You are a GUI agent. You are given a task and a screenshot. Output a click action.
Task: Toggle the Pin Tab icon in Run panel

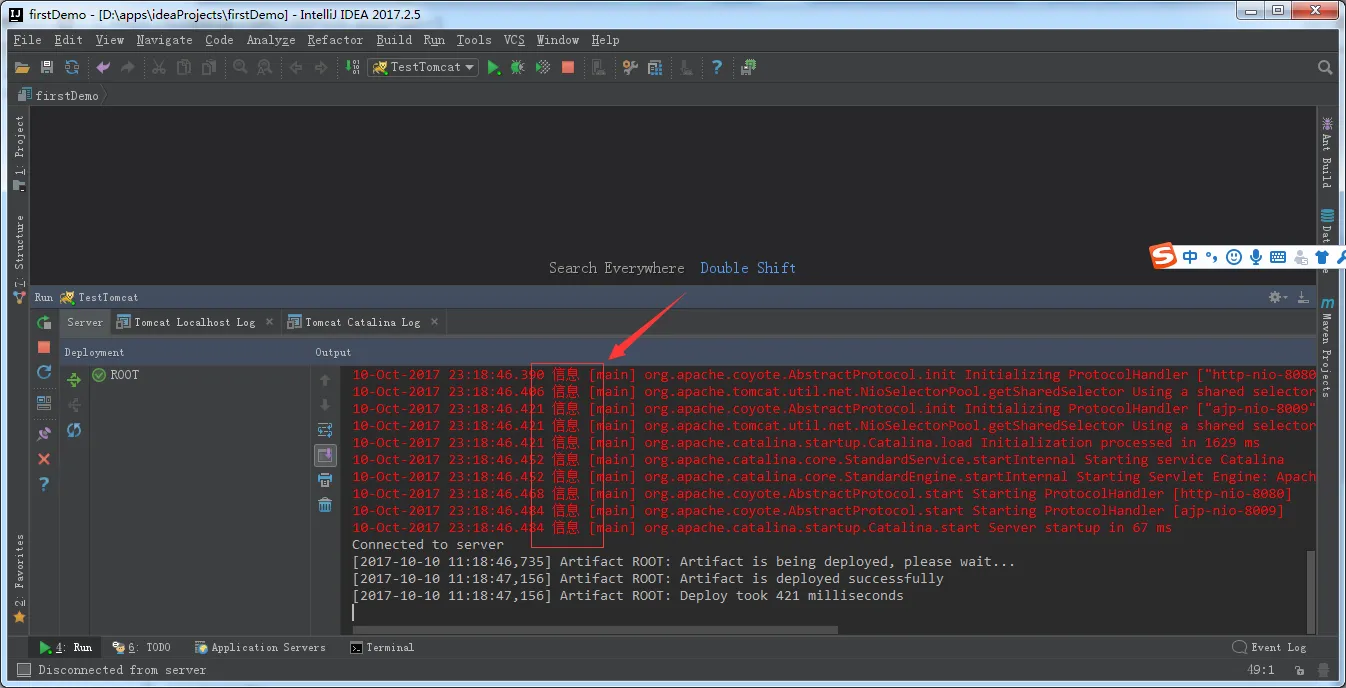44,434
